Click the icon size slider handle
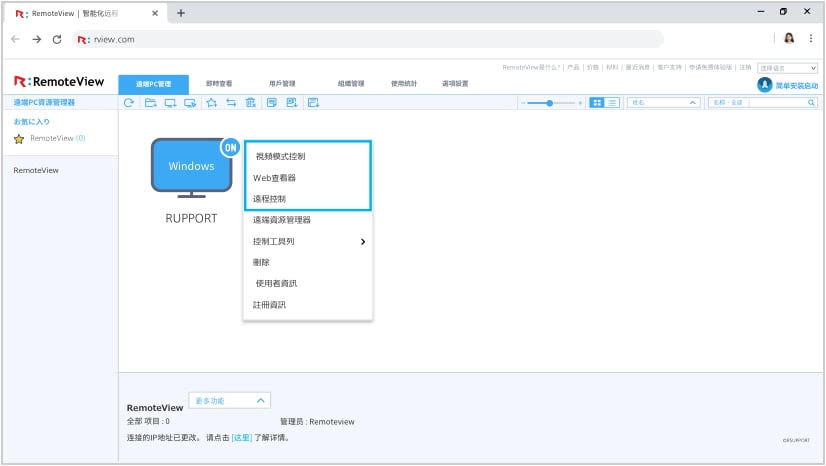 point(549,103)
